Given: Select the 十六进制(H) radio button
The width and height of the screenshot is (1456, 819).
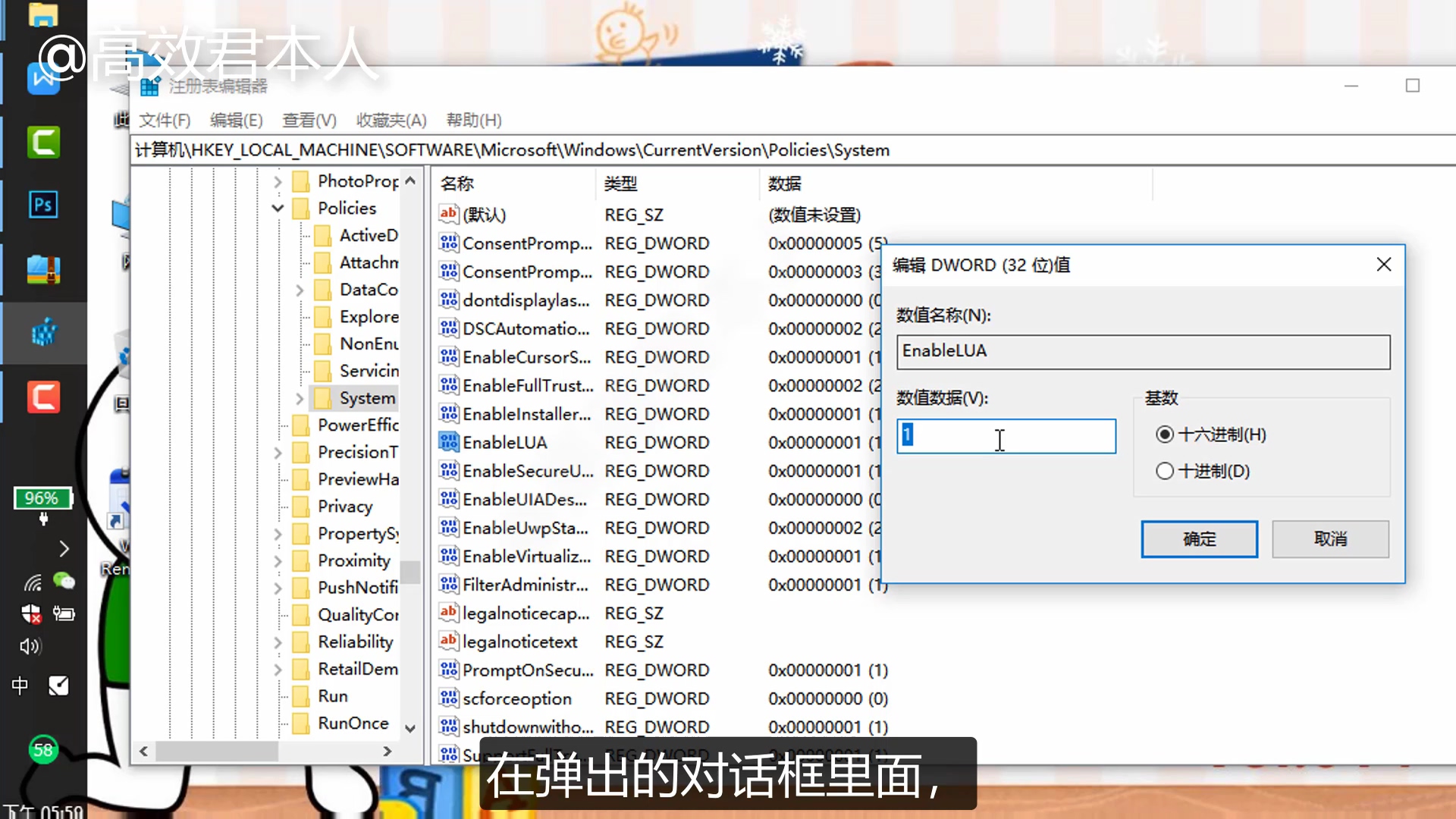Looking at the screenshot, I should (x=1165, y=435).
